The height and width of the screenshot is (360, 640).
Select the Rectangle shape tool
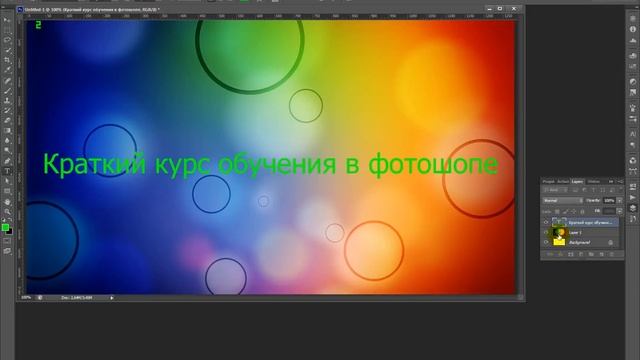(x=7, y=191)
